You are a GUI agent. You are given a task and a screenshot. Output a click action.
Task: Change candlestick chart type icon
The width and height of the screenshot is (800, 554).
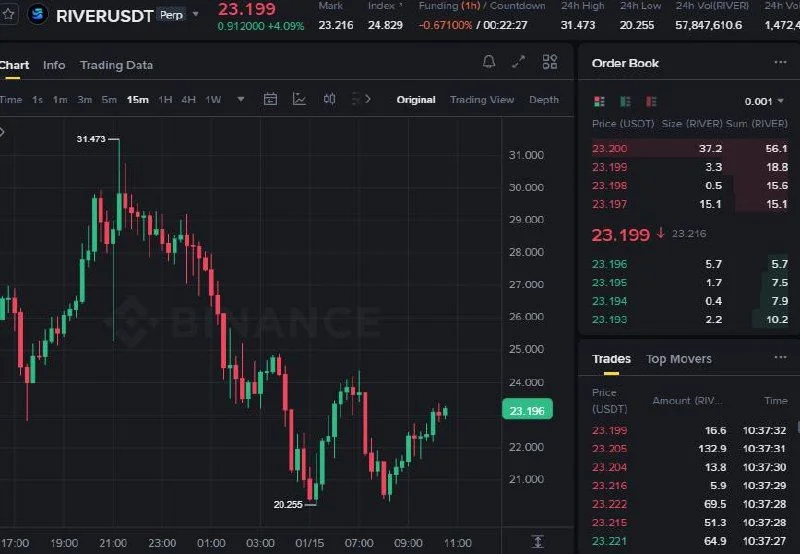coord(330,99)
